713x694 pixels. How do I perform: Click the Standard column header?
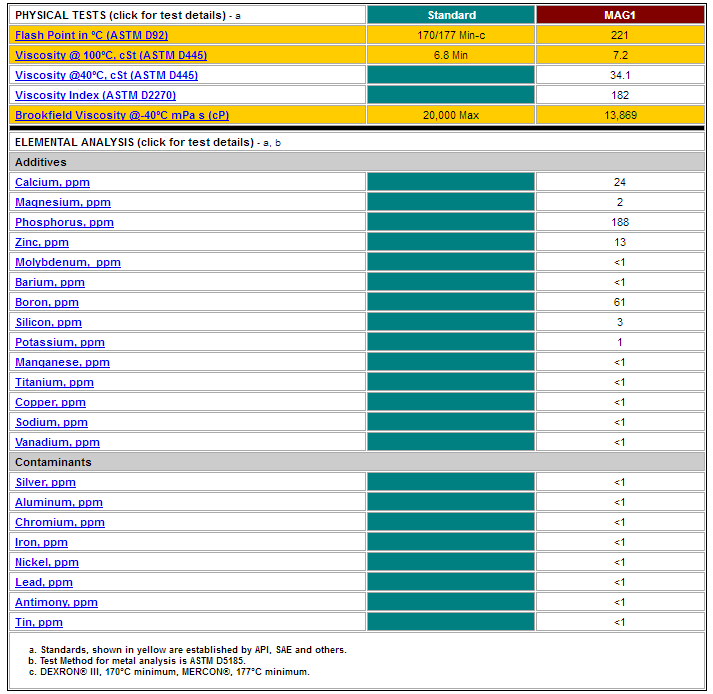tap(451, 15)
